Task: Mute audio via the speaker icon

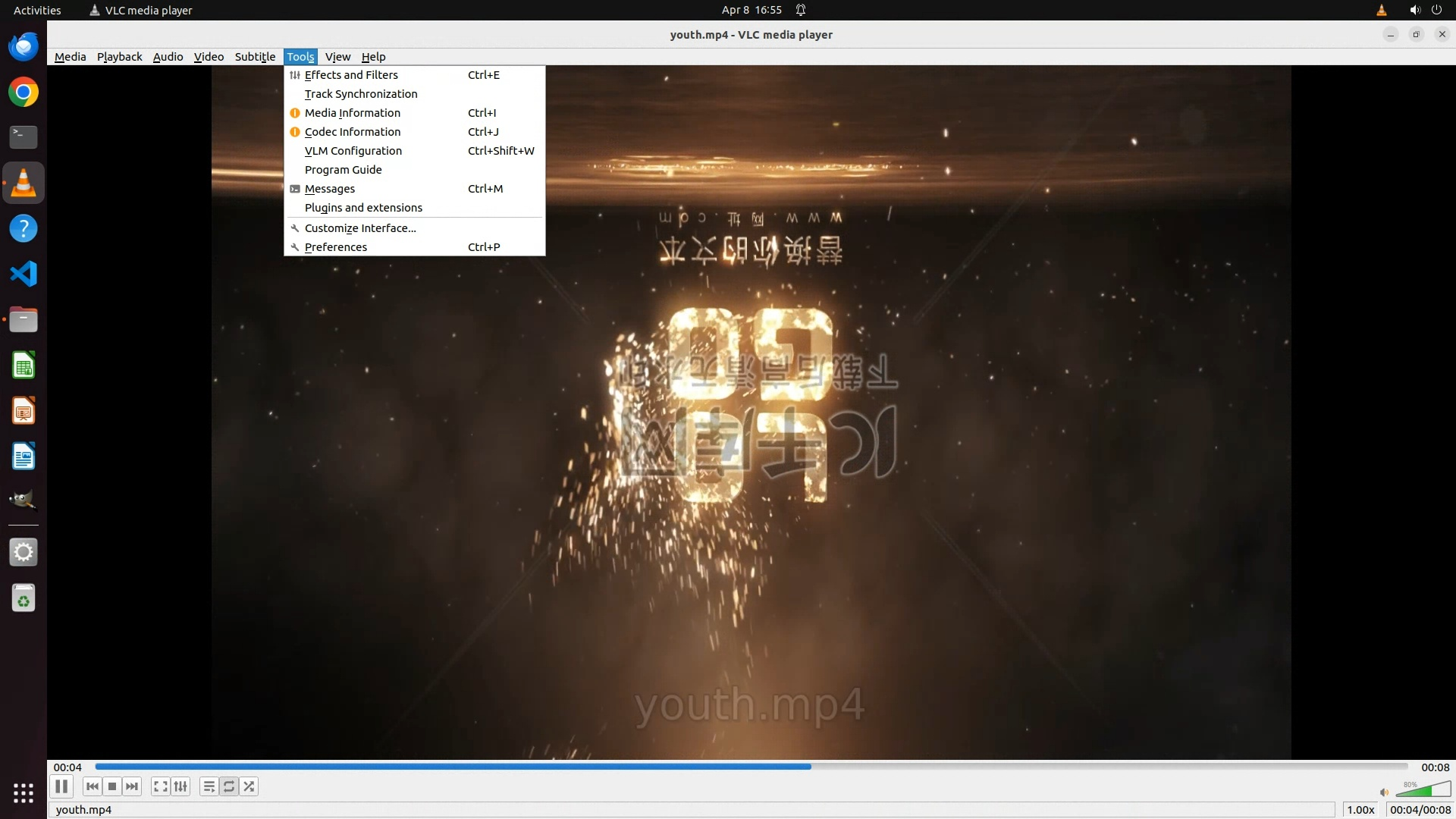Action: (x=1384, y=792)
